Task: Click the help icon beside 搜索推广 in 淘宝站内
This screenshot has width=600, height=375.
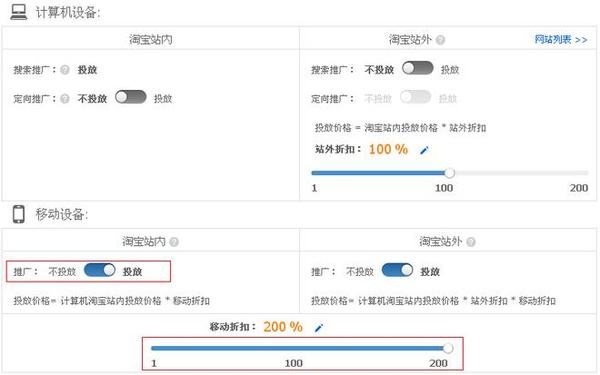Action: [65, 70]
